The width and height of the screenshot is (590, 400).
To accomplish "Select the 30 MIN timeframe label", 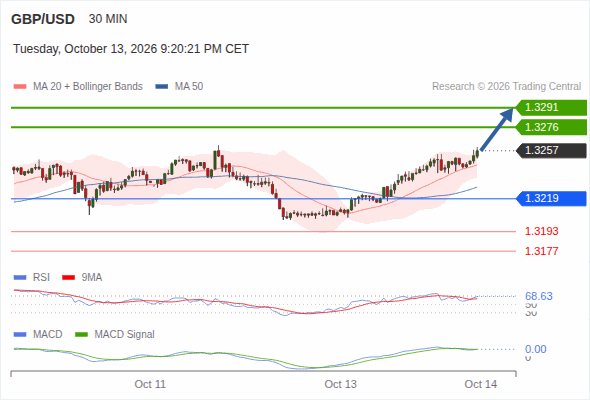I will (108, 19).
